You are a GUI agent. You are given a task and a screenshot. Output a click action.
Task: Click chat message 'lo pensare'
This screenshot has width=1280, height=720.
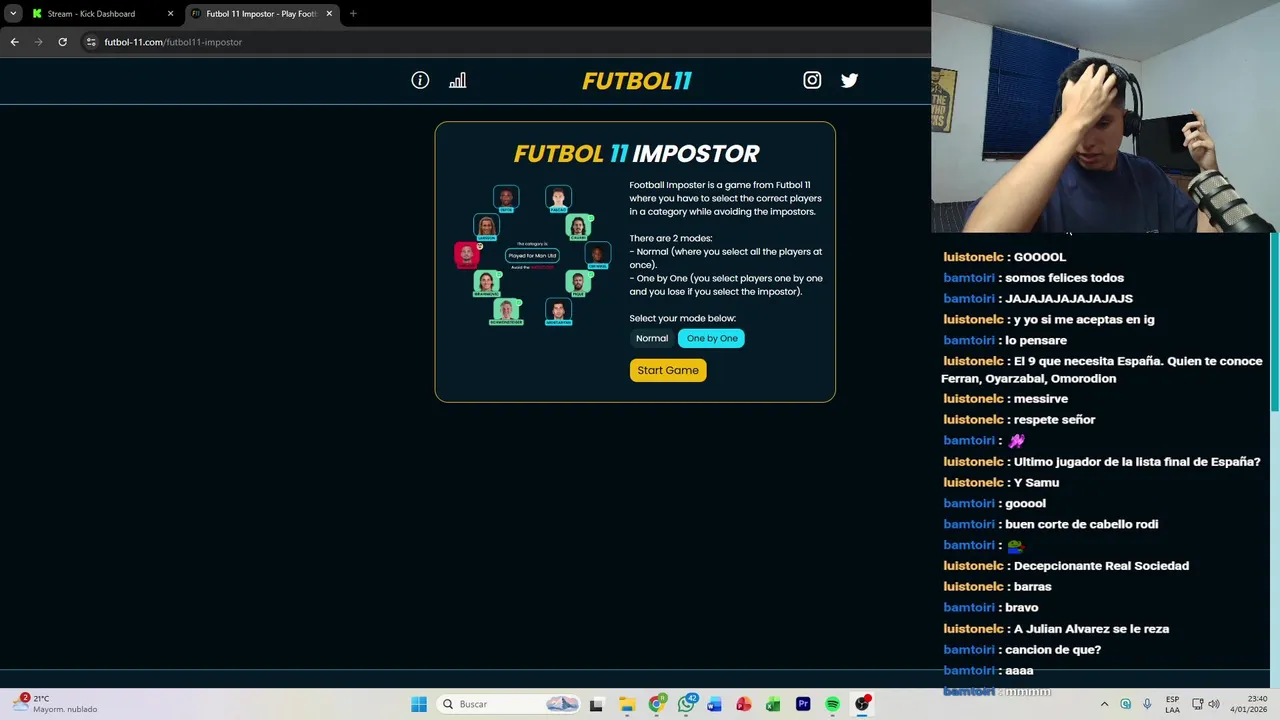tap(1035, 340)
